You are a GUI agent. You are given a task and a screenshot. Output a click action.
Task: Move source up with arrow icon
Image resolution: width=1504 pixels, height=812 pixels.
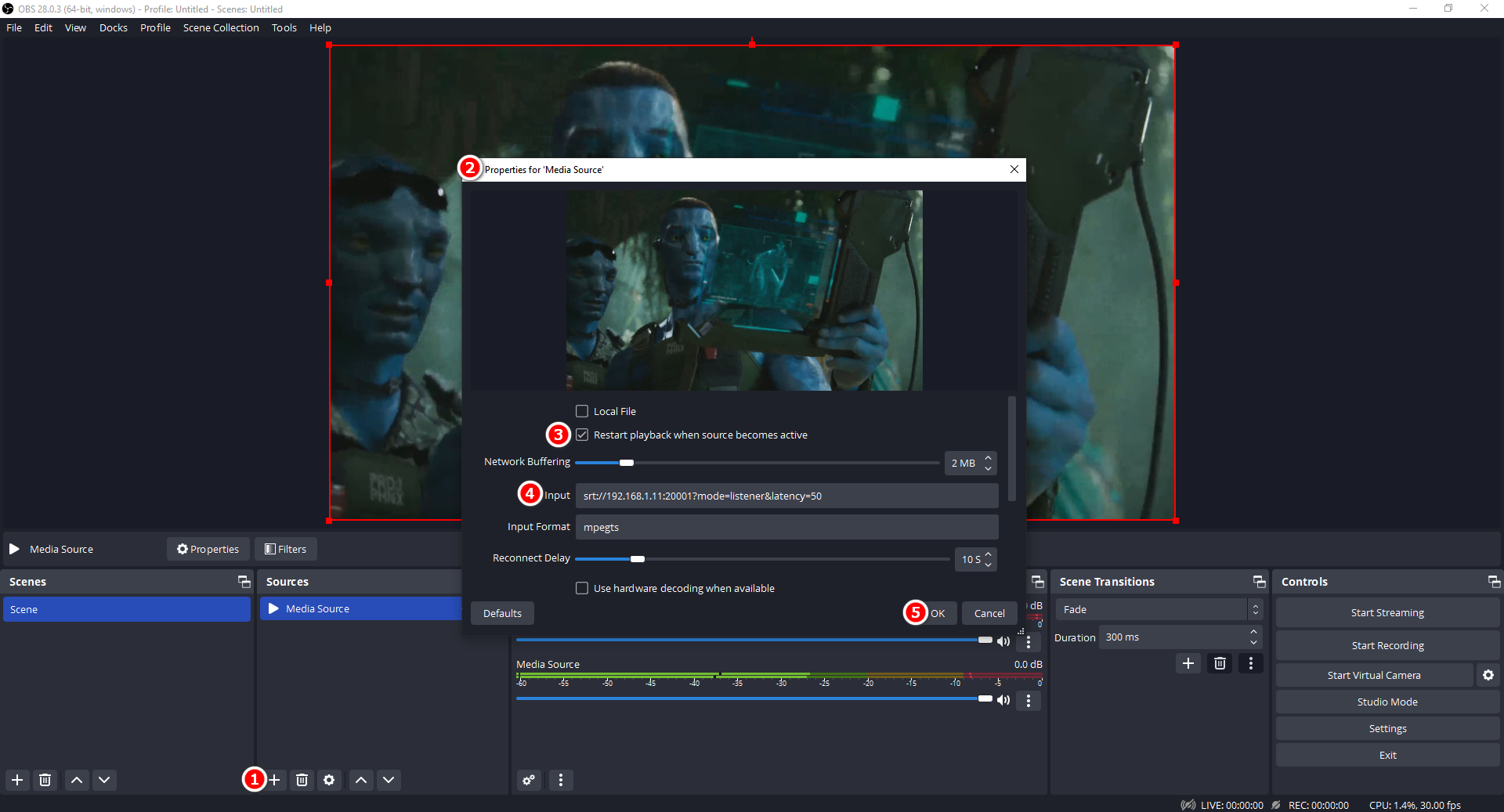(x=361, y=780)
